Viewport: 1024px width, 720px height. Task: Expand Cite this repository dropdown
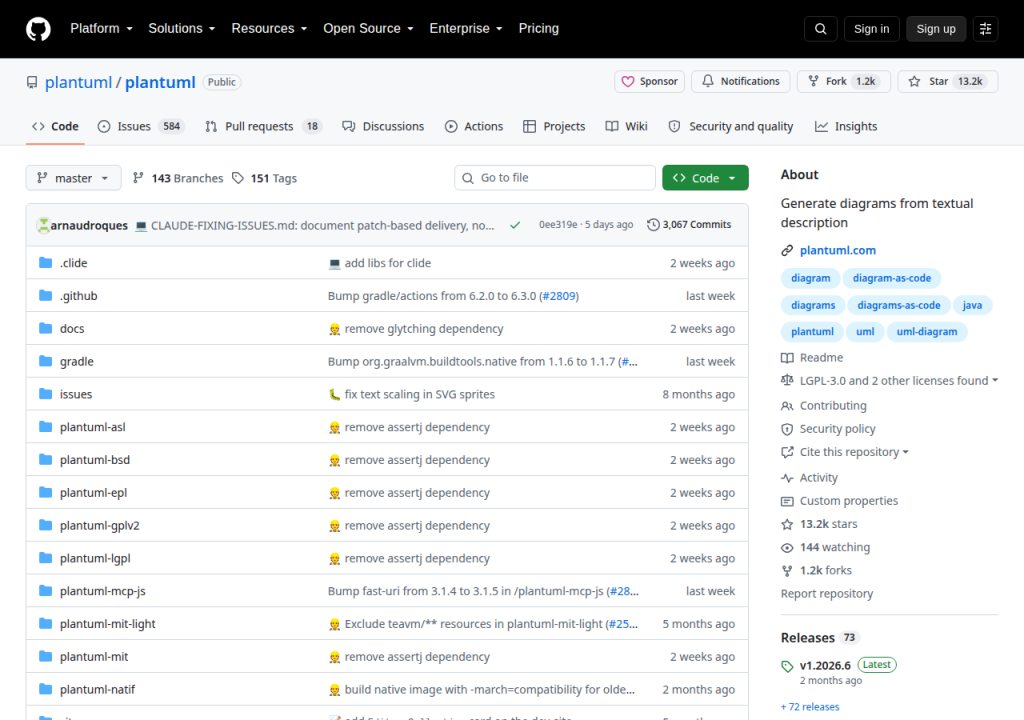[x=906, y=452]
